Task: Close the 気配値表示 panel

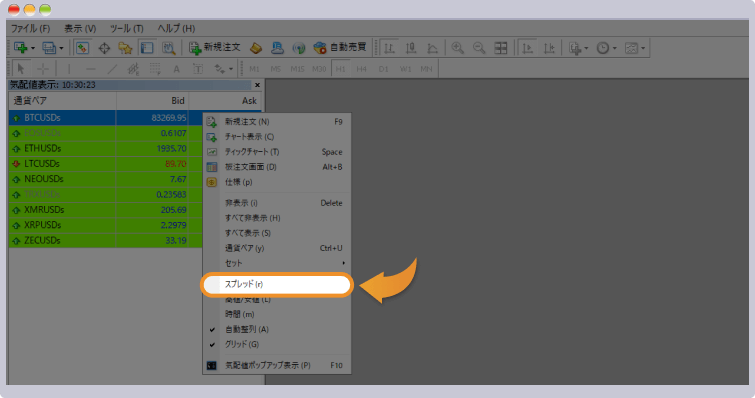Action: (257, 85)
